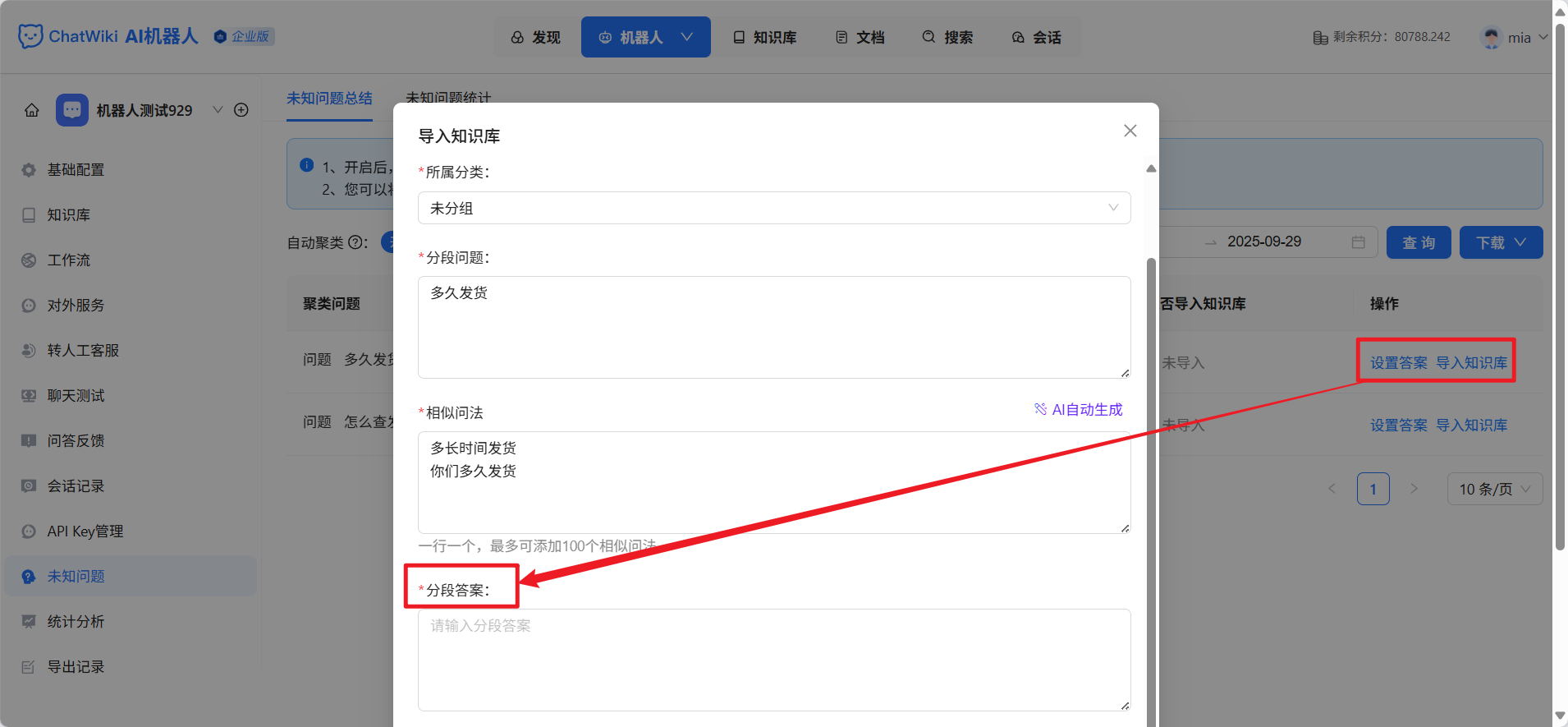This screenshot has height=727, width=1568.
Task: Click 设置答案 link in the first row
Action: tap(1398, 363)
